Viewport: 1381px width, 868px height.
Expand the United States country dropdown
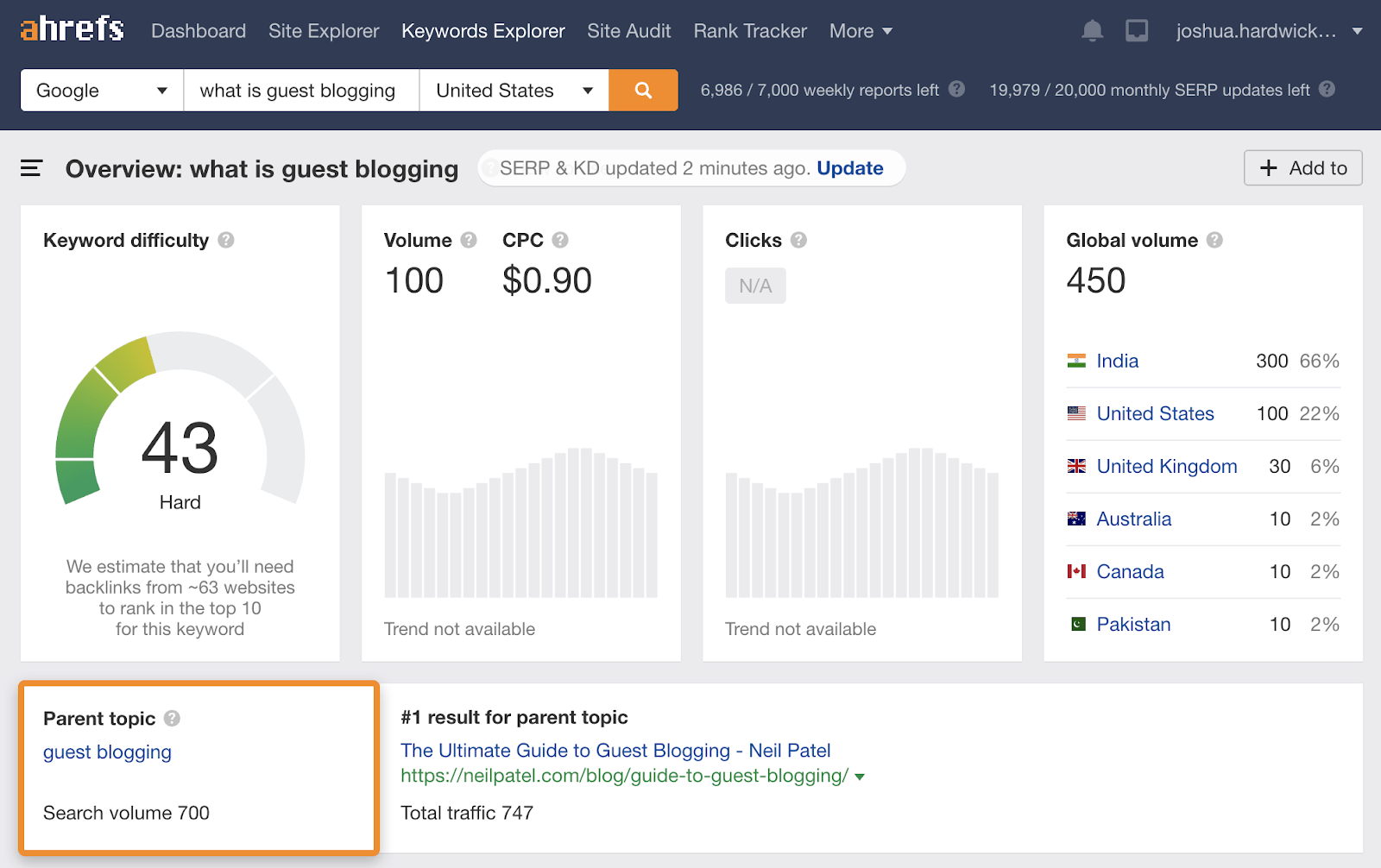click(x=514, y=91)
